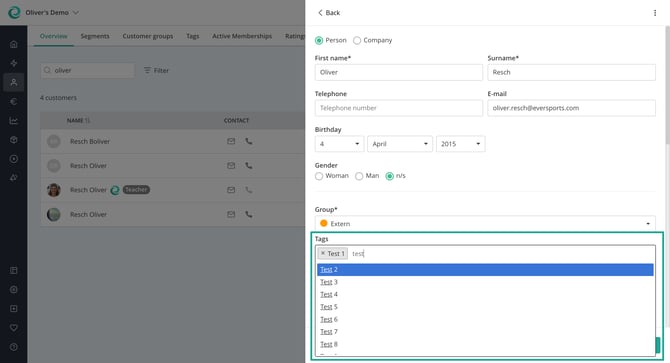The width and height of the screenshot is (670, 363).
Task: Click the email icon for Resch Boliver
Action: click(231, 141)
